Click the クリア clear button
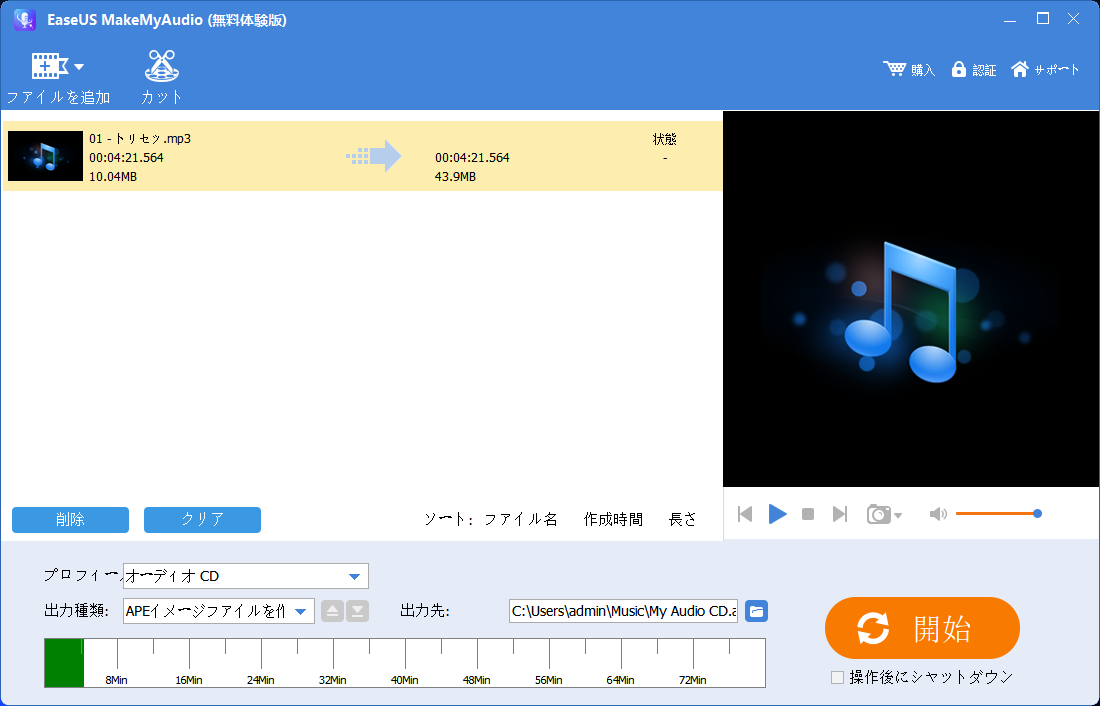Screen dimensions: 1100x706 pos(202,519)
